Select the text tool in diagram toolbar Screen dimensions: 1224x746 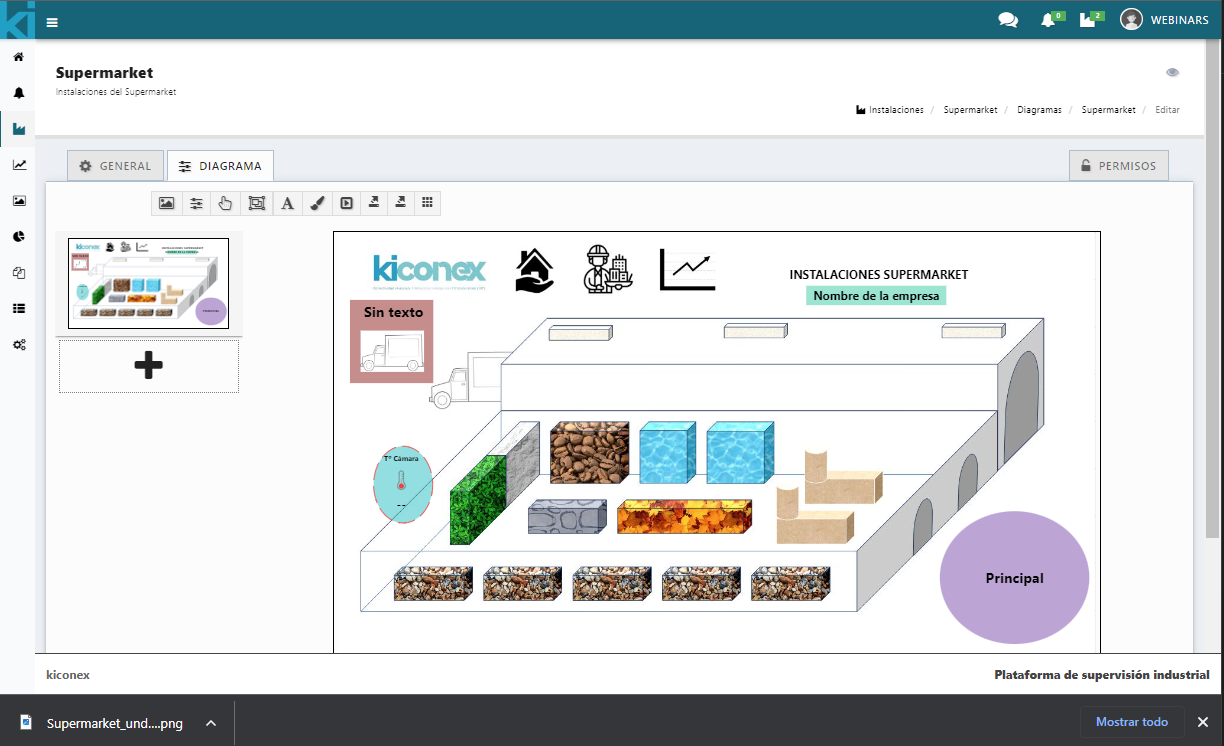[x=287, y=203]
